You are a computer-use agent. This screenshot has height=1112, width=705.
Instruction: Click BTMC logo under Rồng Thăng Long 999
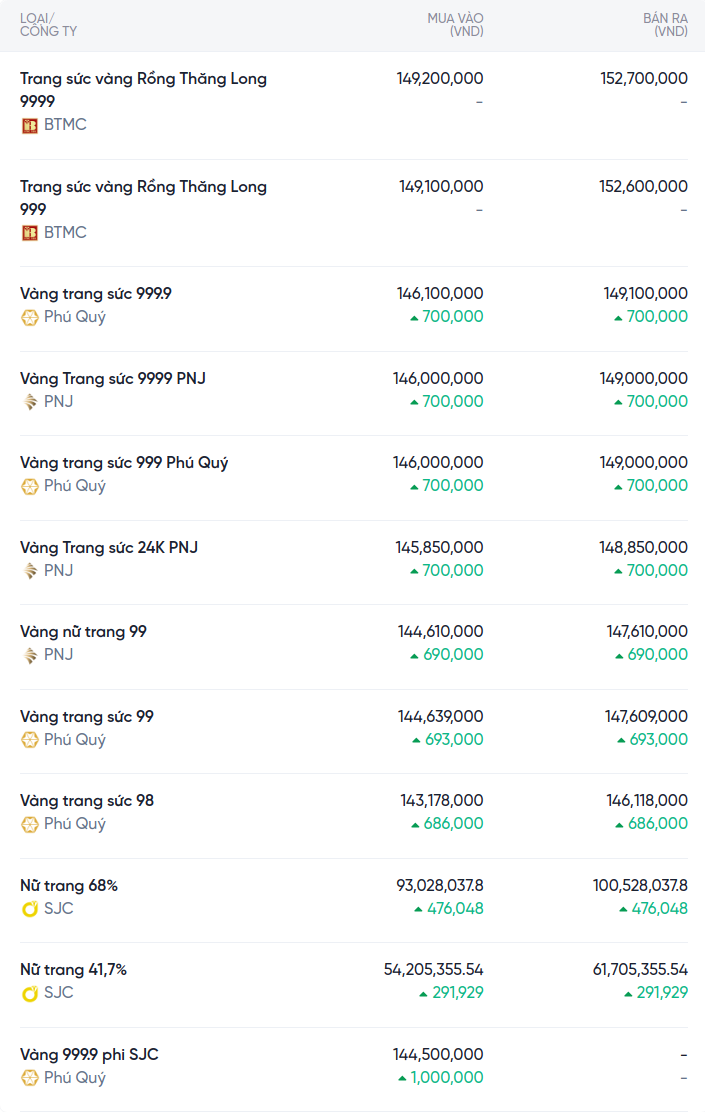[29, 233]
